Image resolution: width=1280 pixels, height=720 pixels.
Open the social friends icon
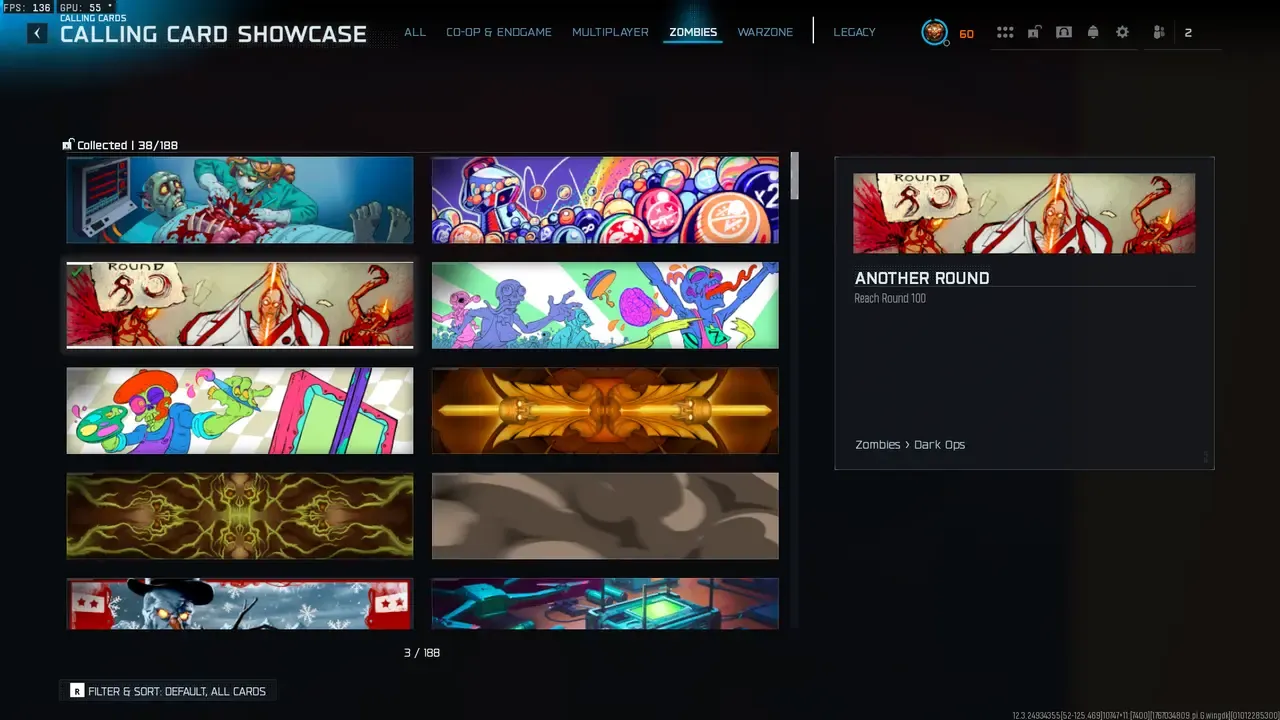[1159, 33]
